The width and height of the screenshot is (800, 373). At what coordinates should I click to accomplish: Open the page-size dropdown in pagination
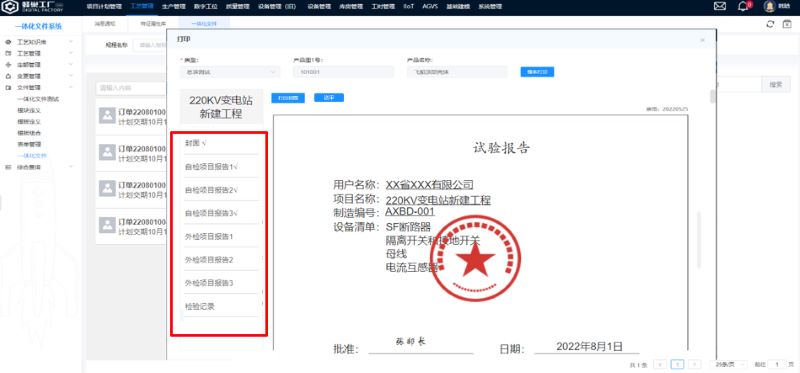point(729,364)
